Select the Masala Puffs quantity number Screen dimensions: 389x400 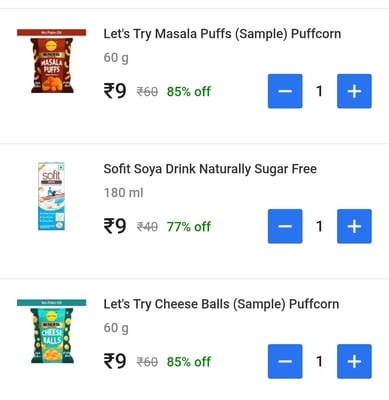[319, 91]
